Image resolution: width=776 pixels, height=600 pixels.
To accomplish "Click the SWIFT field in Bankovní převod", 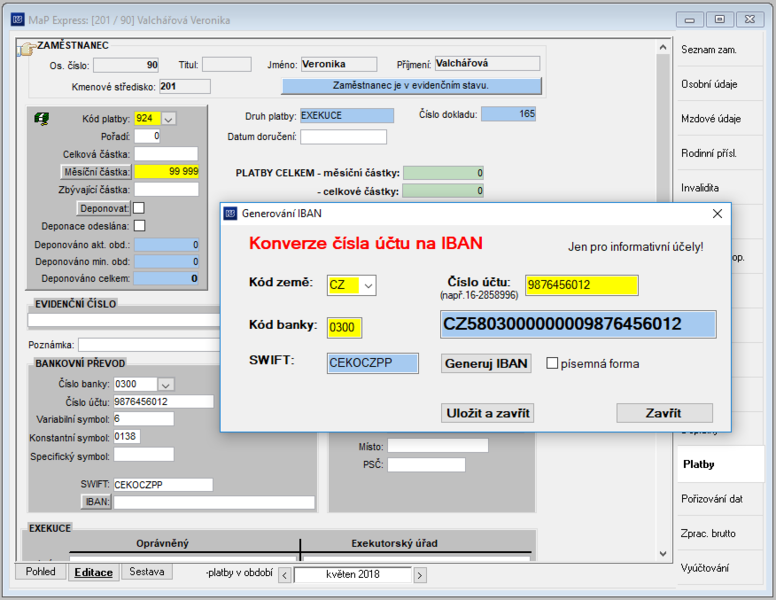I will [163, 485].
